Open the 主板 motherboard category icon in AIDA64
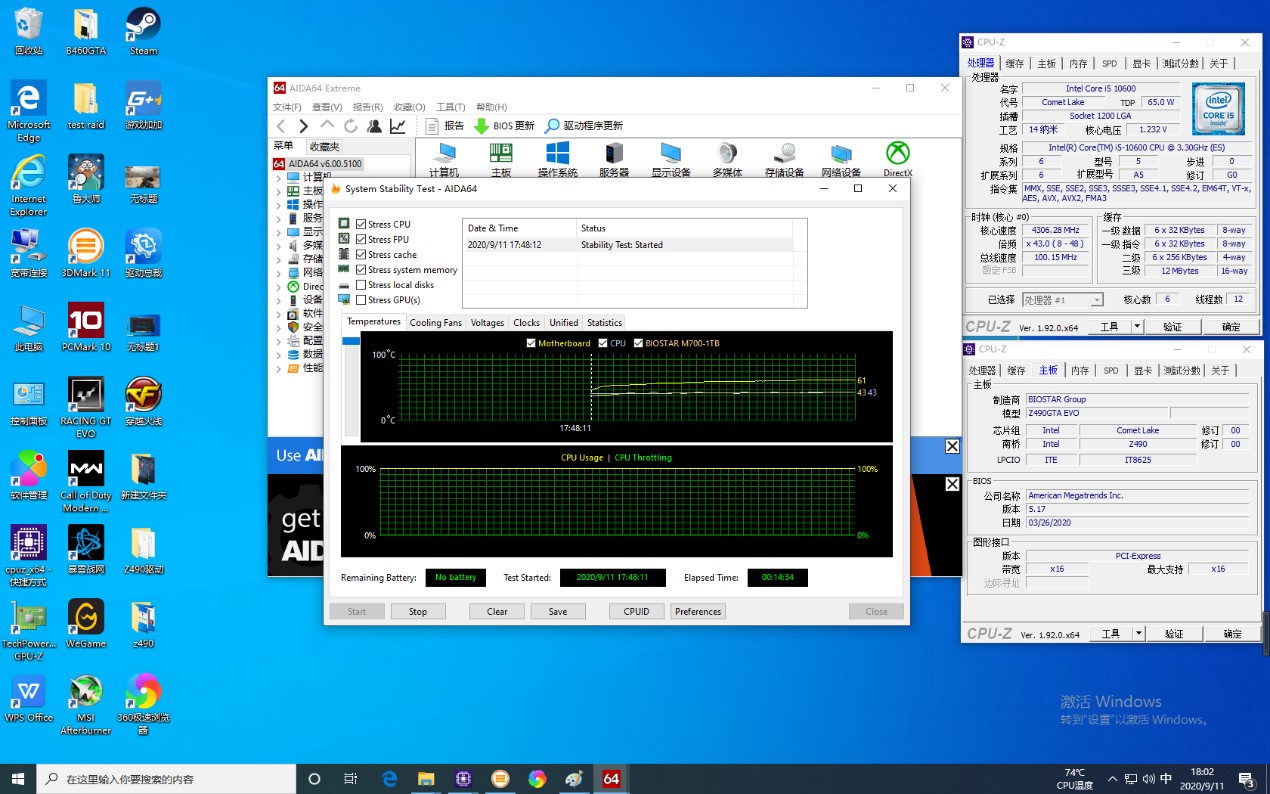 tap(501, 159)
